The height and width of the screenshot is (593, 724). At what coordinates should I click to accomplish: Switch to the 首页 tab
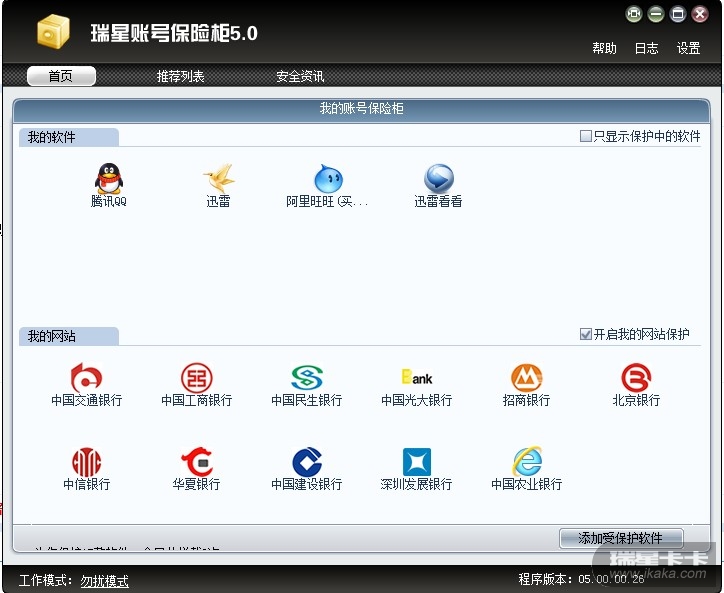click(61, 76)
